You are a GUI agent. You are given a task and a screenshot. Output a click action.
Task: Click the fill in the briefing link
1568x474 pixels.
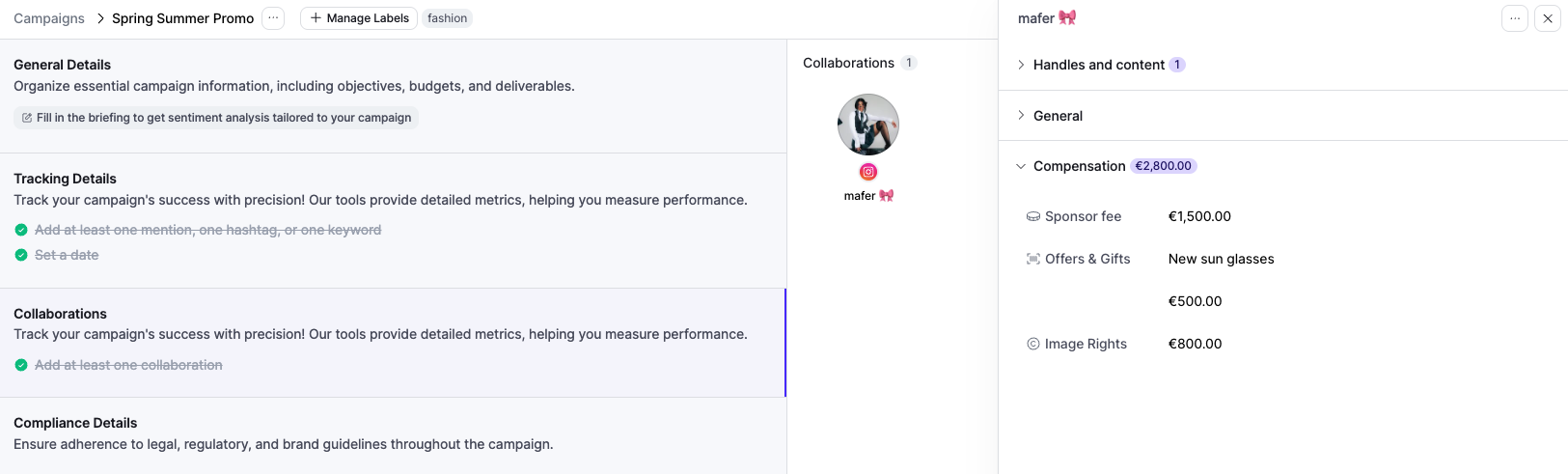click(223, 118)
